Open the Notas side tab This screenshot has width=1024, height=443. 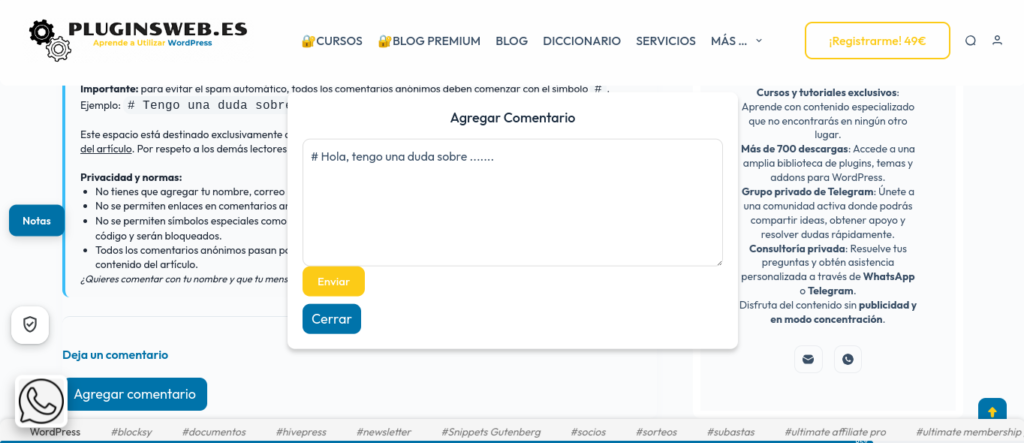pyautogui.click(x=37, y=221)
